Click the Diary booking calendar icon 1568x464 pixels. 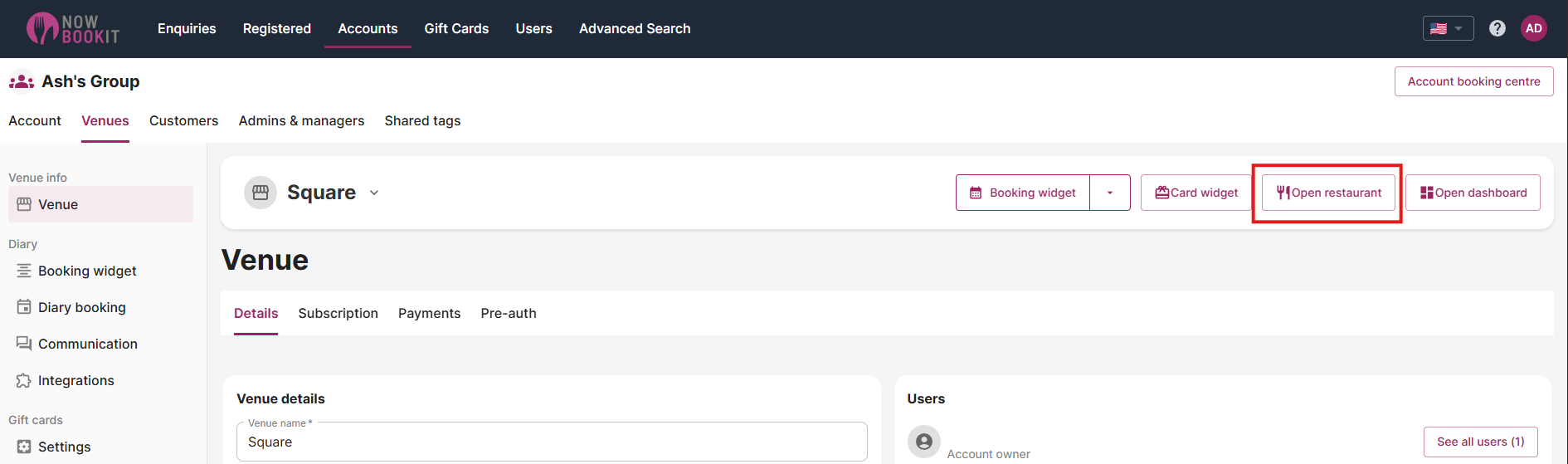24,307
